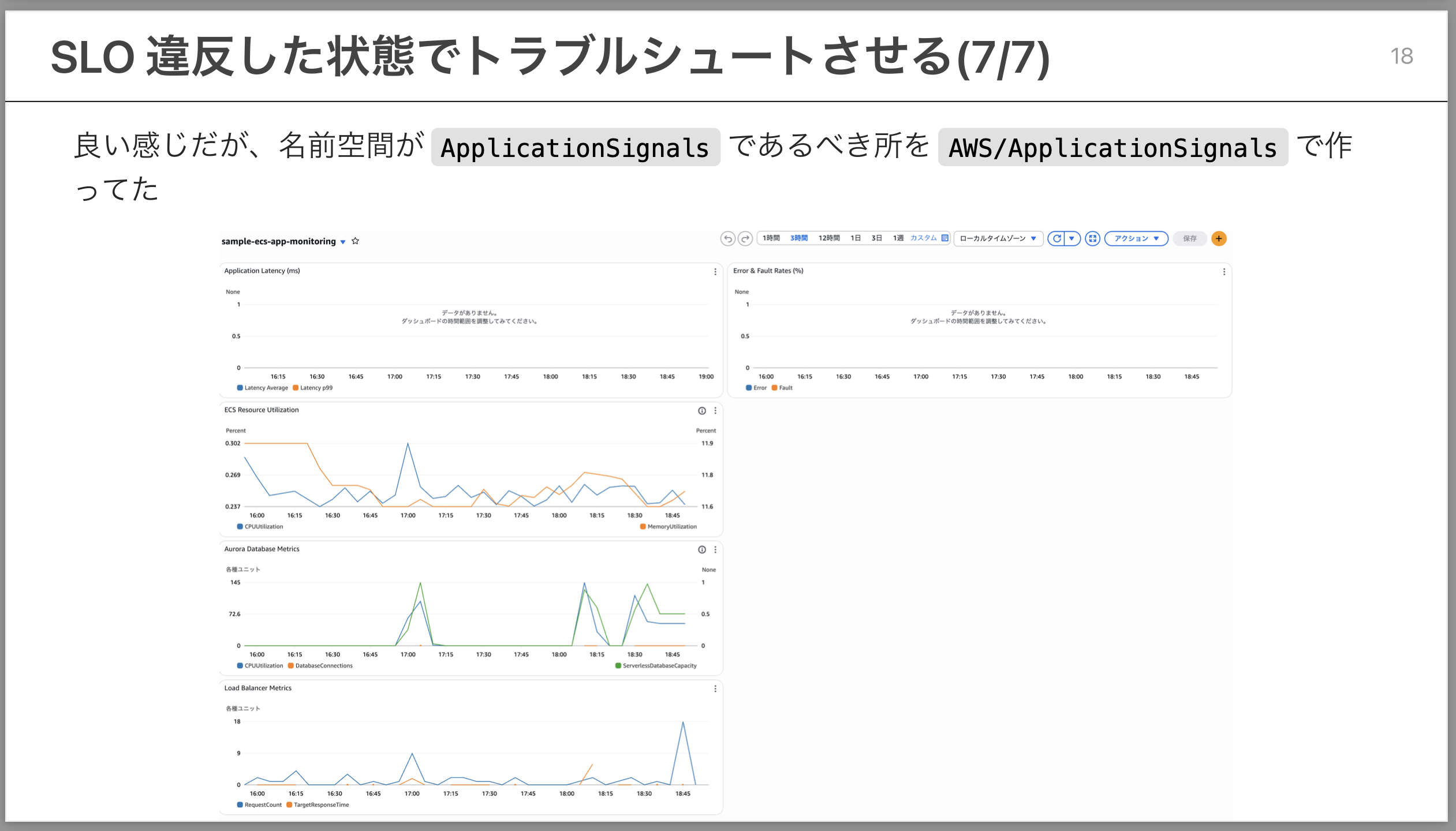
Task: Toggle the ECS CPUUtilization legend entry
Action: click(x=260, y=526)
